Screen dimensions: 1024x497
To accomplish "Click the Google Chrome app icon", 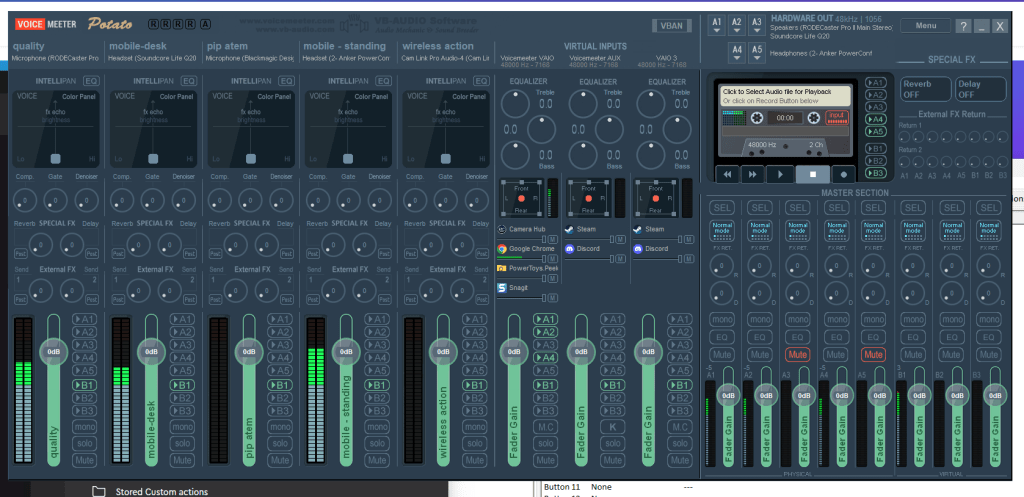I will coord(502,249).
